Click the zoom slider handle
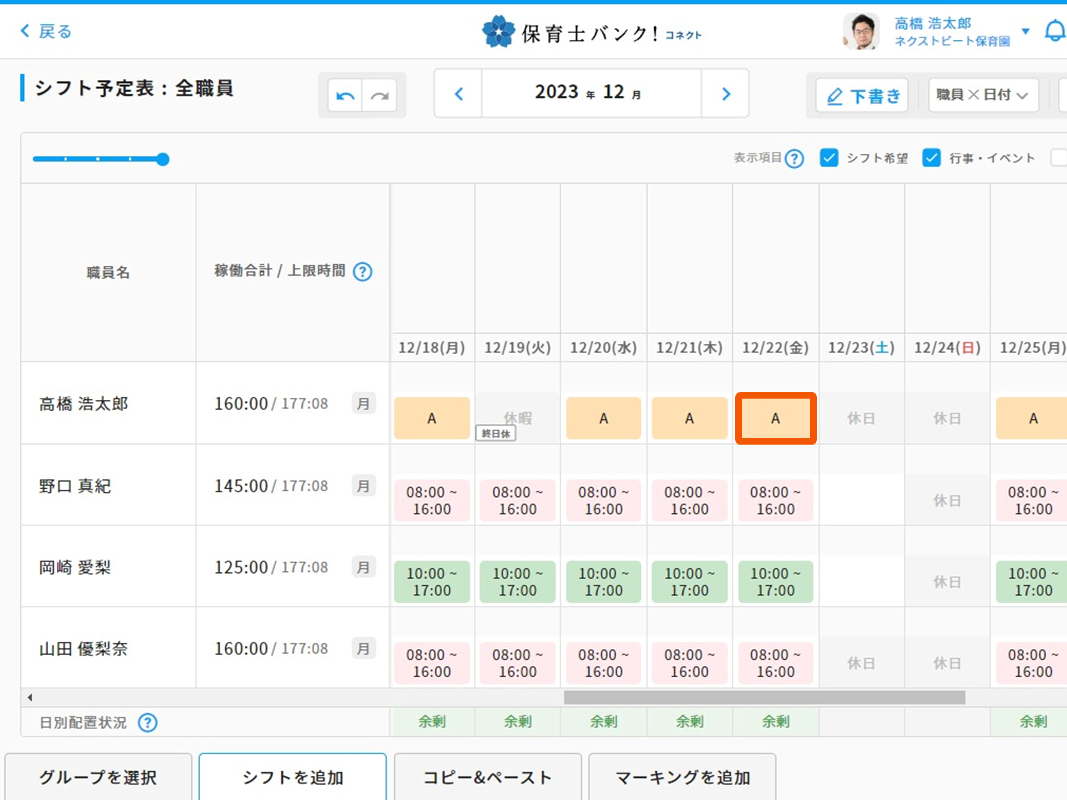The height and width of the screenshot is (800, 1067). (x=163, y=159)
